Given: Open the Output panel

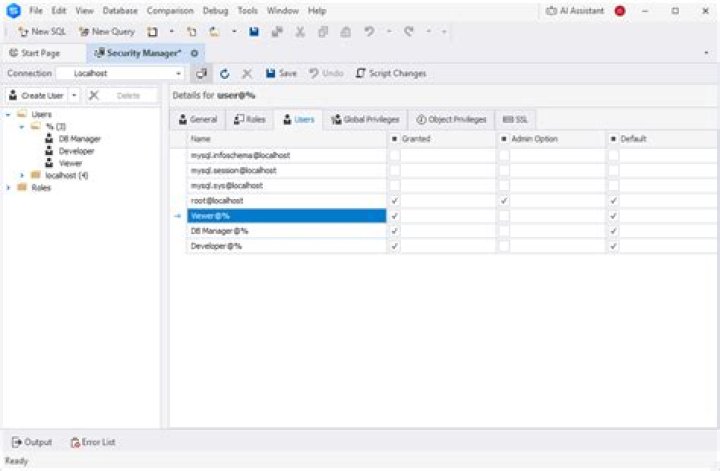Looking at the screenshot, I should coord(32,441).
